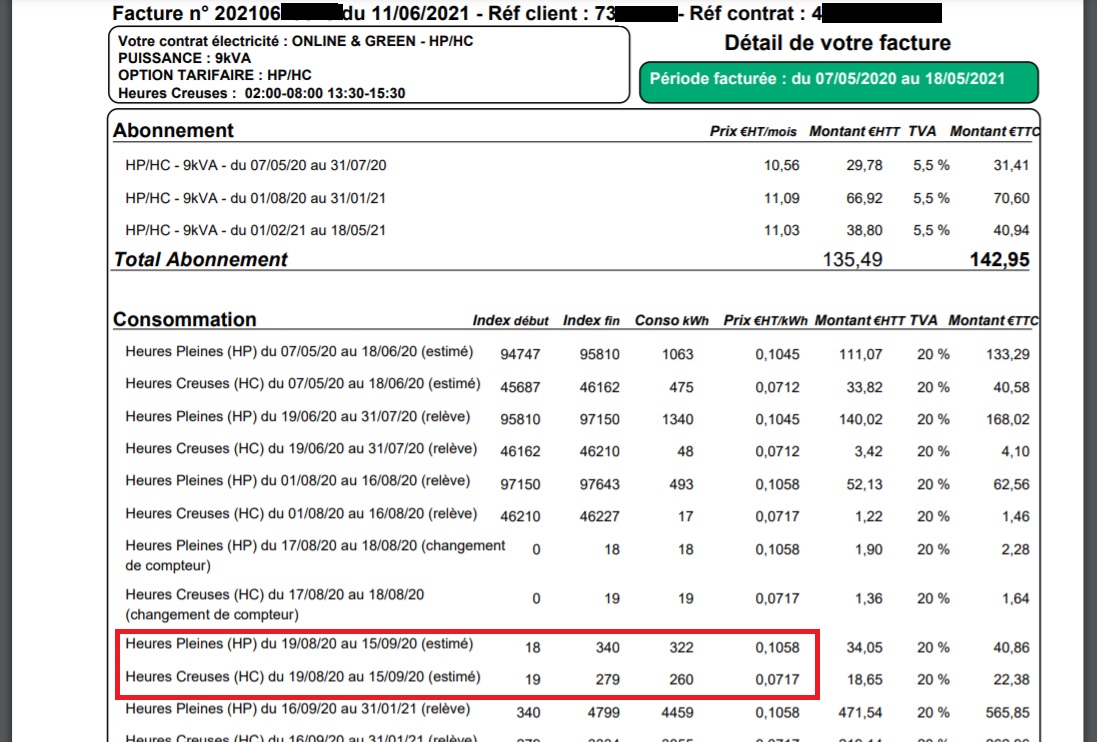Image resolution: width=1097 pixels, height=742 pixels.
Task: Click the 1340 kWh consumption value
Action: click(677, 419)
